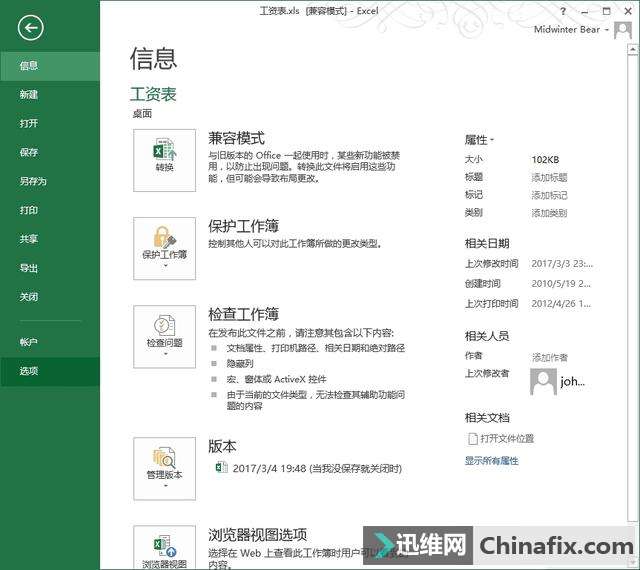Open 帐户 settings in the sidebar
Image resolution: width=640 pixels, height=570 pixels.
coord(49,342)
